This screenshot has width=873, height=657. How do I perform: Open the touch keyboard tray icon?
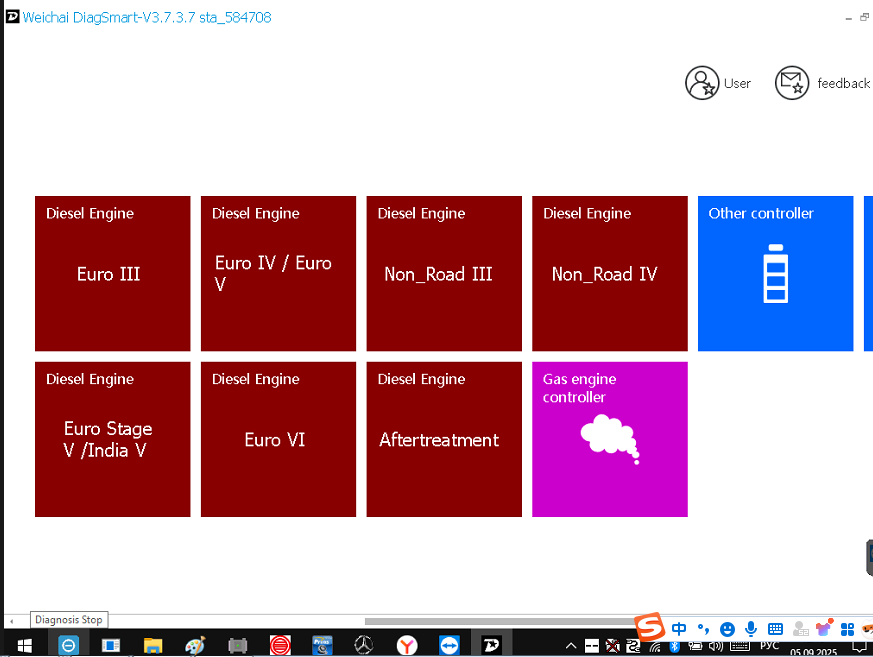tap(740, 646)
